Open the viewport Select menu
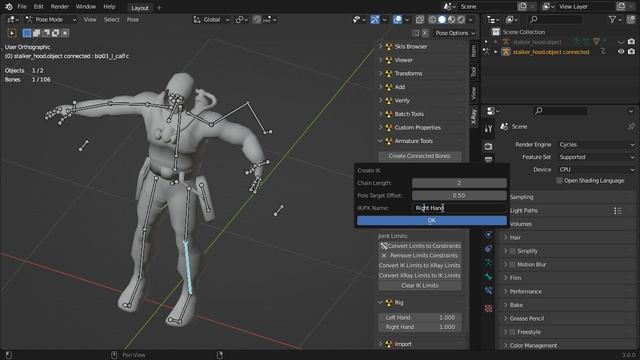The image size is (640, 360). (111, 20)
